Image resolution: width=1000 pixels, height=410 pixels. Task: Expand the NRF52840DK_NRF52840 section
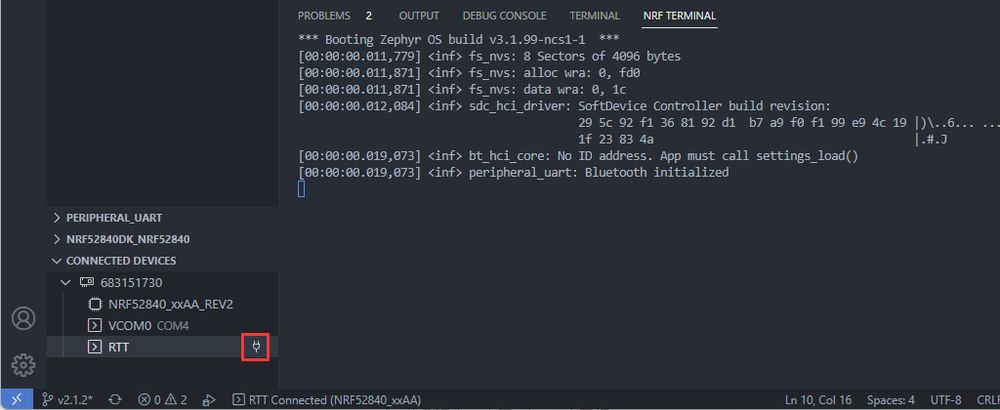click(x=127, y=239)
